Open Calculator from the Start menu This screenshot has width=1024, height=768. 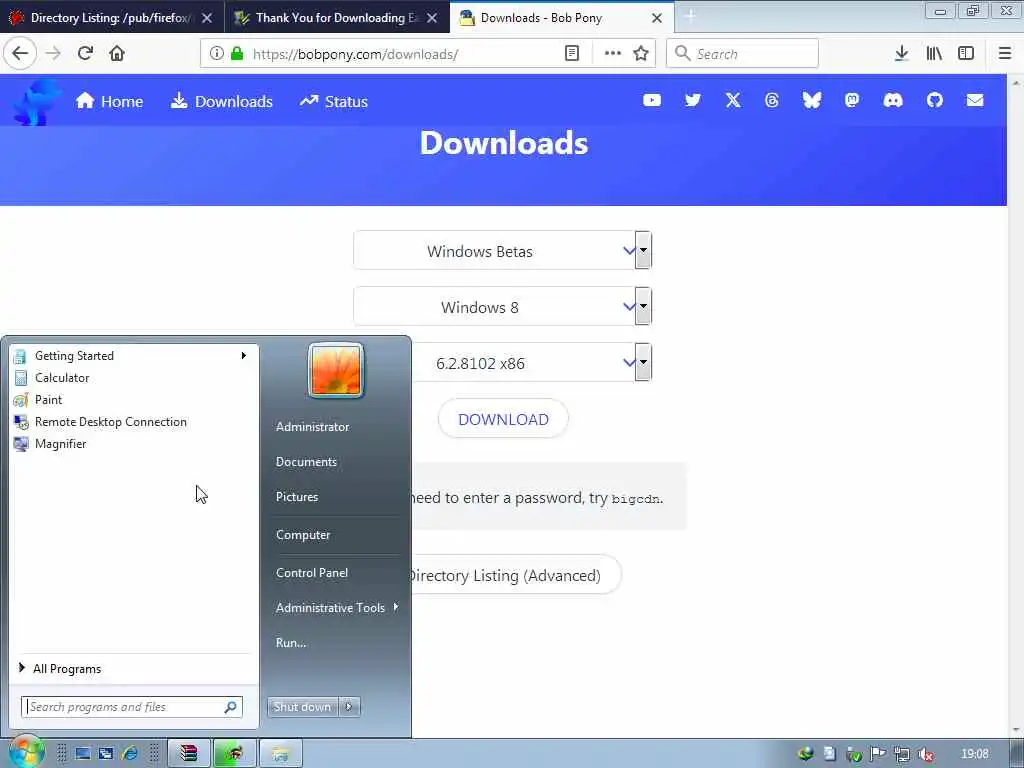134,377
